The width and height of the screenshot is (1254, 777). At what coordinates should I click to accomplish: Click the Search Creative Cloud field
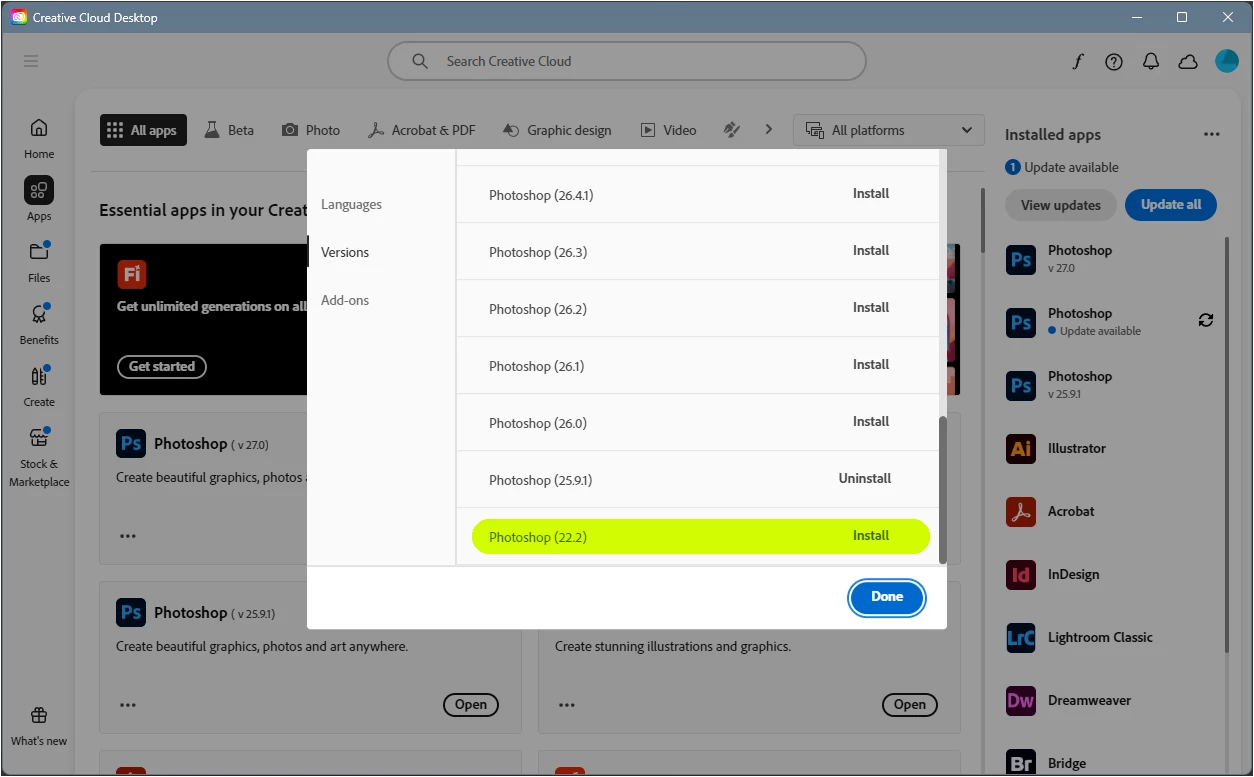tap(627, 61)
